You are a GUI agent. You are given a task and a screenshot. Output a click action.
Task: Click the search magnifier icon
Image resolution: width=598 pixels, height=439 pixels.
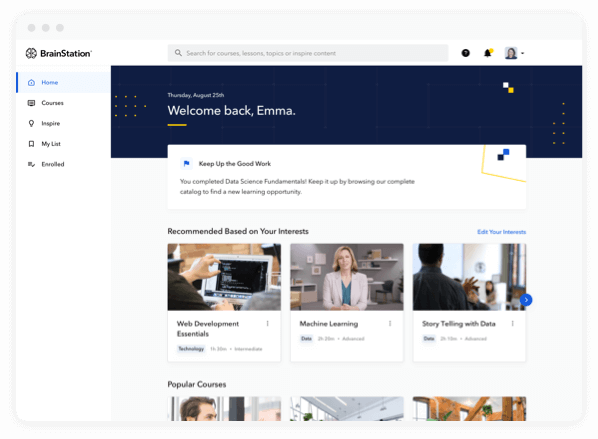[x=178, y=53]
